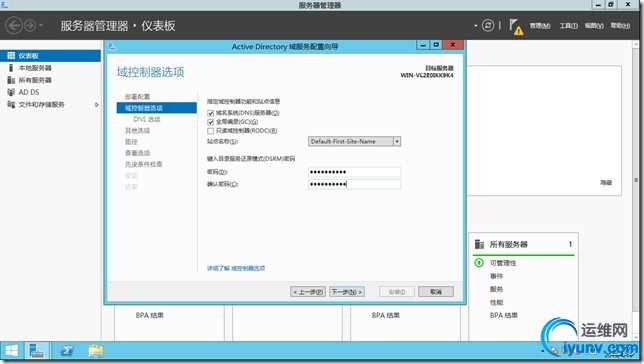Go to the 域控制器选项 wizard step
The height and width of the screenshot is (364, 644).
pyautogui.click(x=156, y=108)
